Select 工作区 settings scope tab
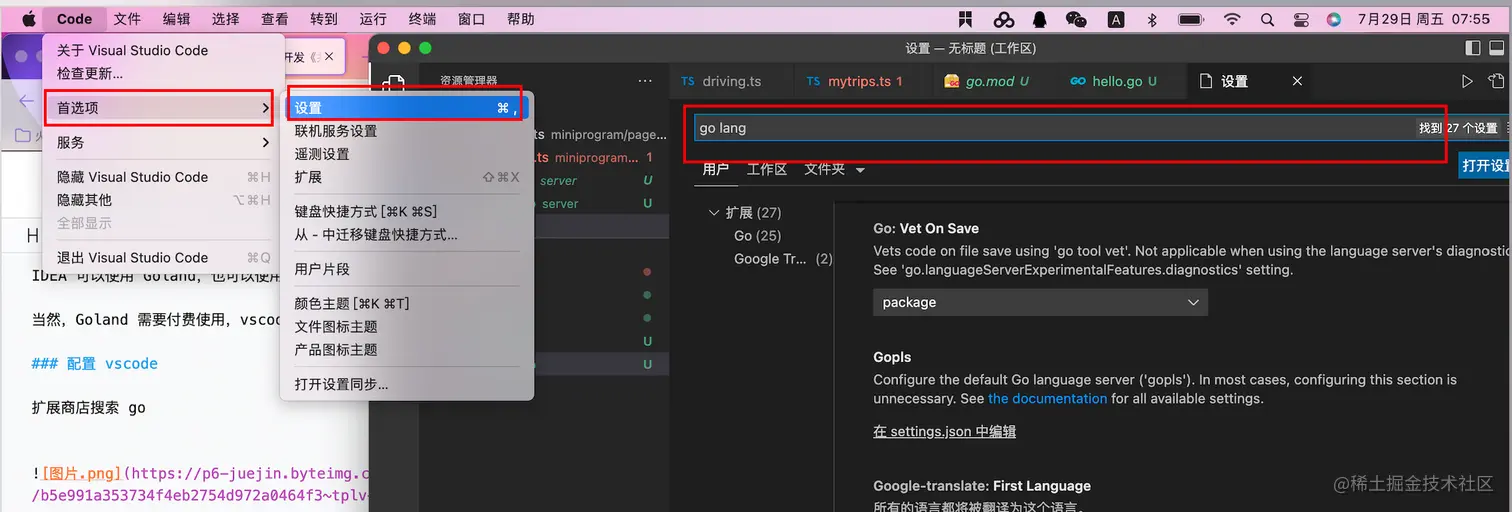The width and height of the screenshot is (1512, 512). [x=767, y=169]
